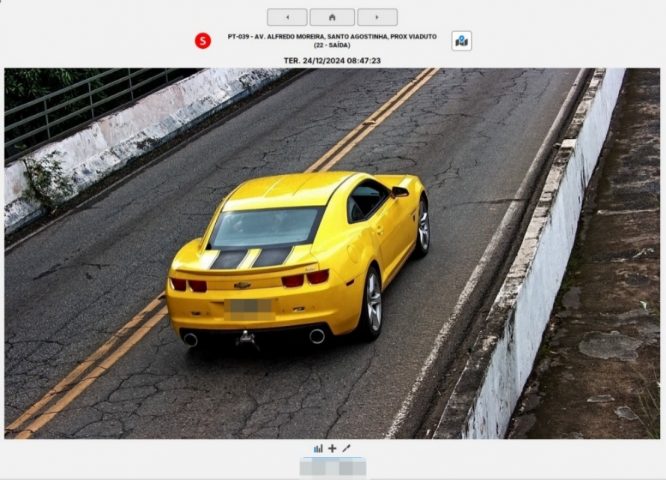Select the pencil edit icon
The image size is (666, 480).
(x=346, y=449)
